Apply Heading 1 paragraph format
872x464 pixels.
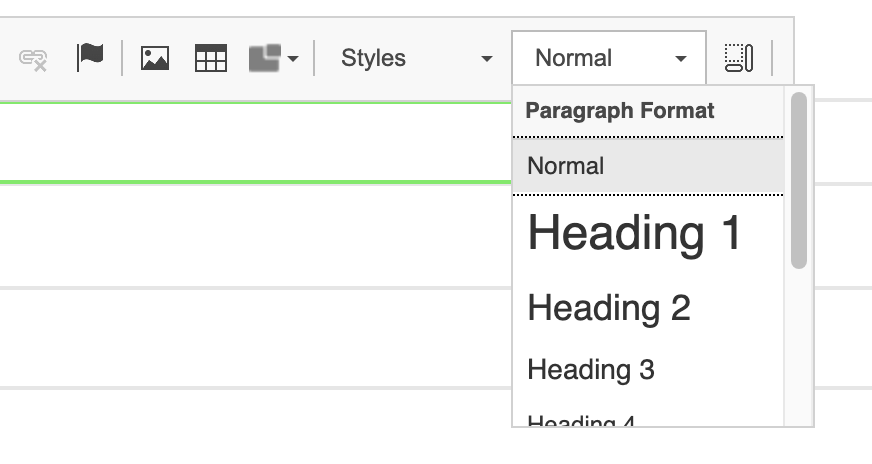pyautogui.click(x=635, y=233)
